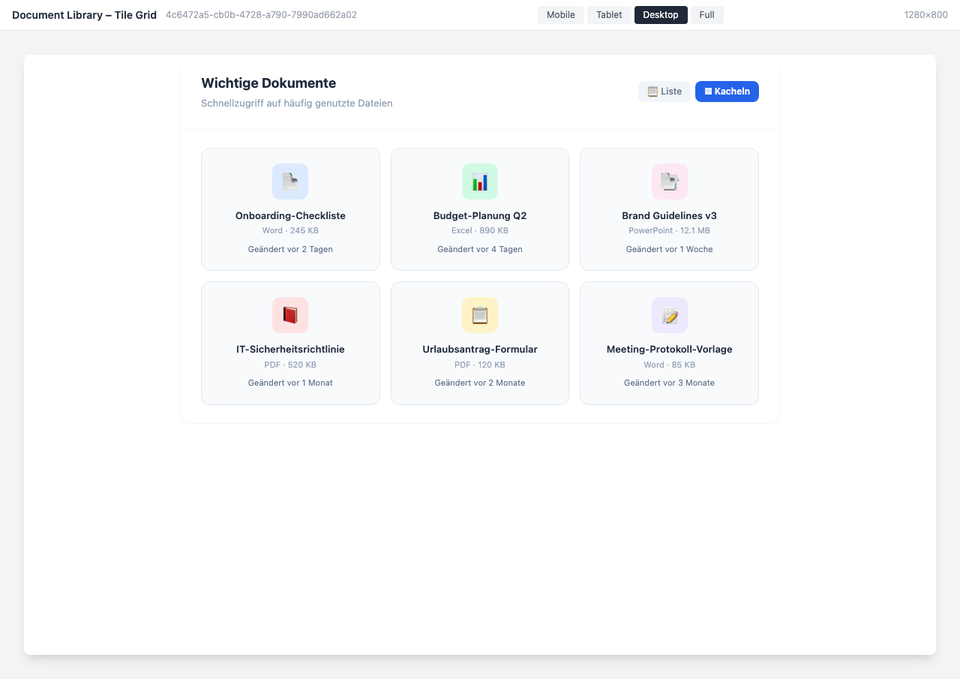This screenshot has height=679, width=960.
Task: Open the IT-Sicherheitsrichtlinie title
Action: pos(290,349)
